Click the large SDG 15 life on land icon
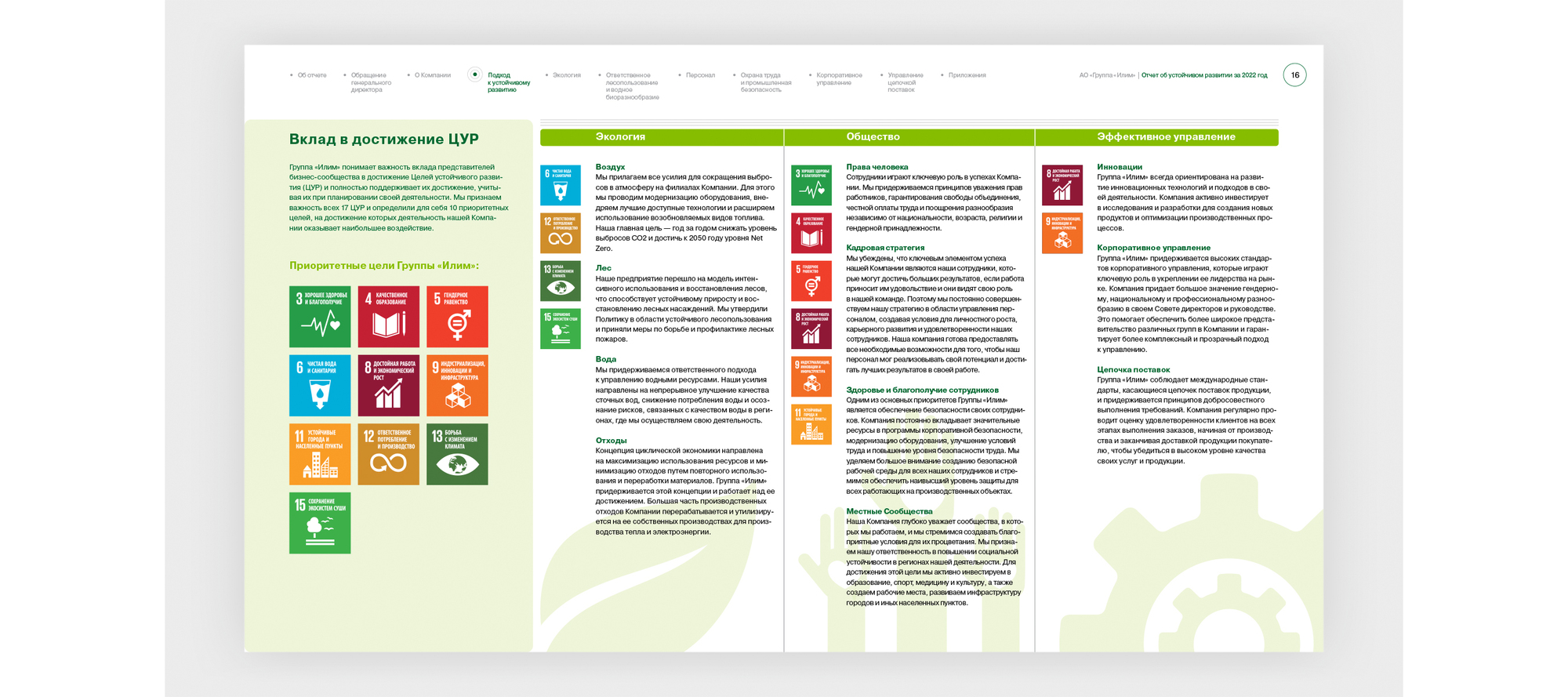Viewport: 1568px width, 697px height. [x=320, y=523]
